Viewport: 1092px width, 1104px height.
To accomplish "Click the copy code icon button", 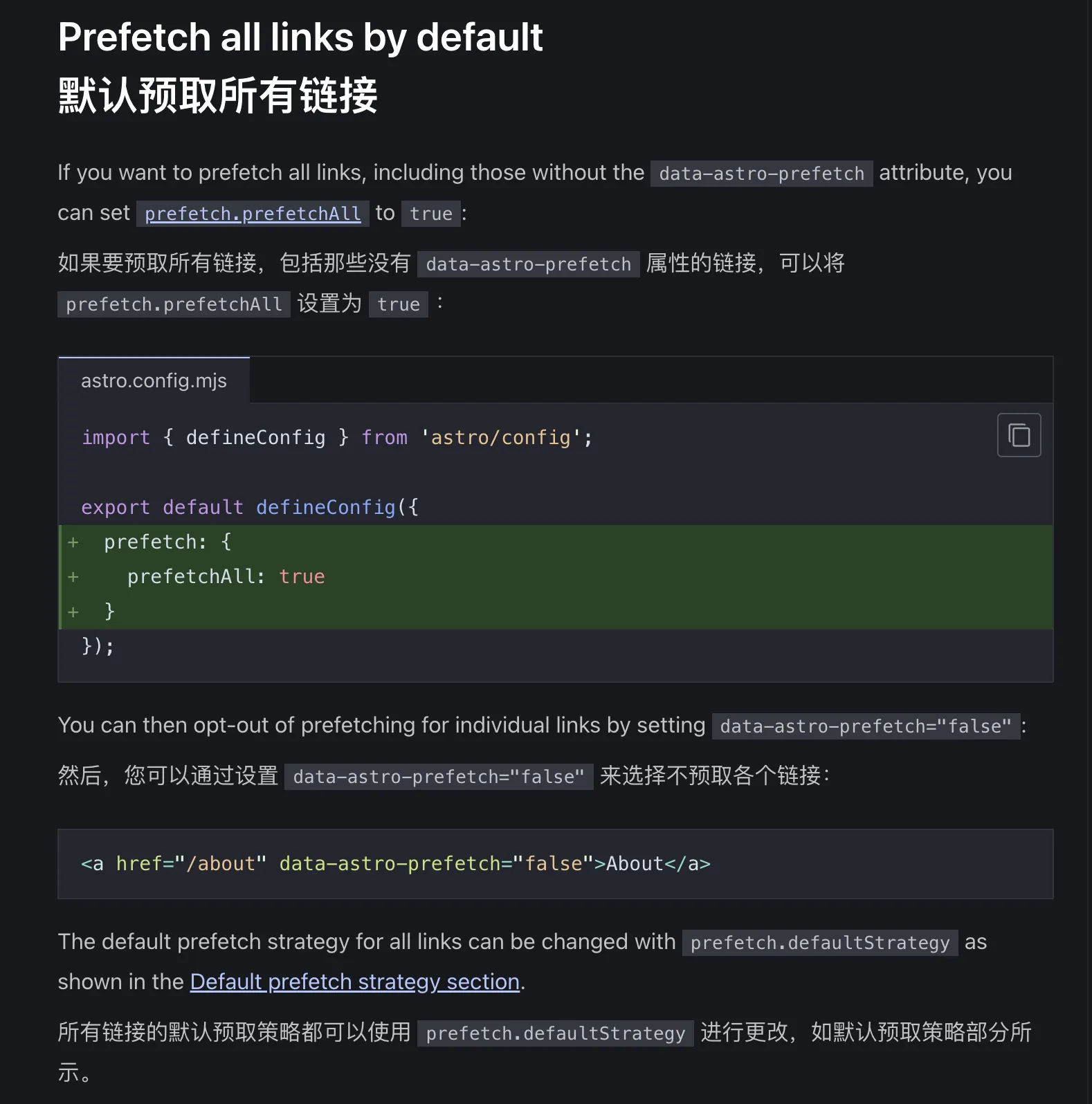I will pyautogui.click(x=1019, y=435).
